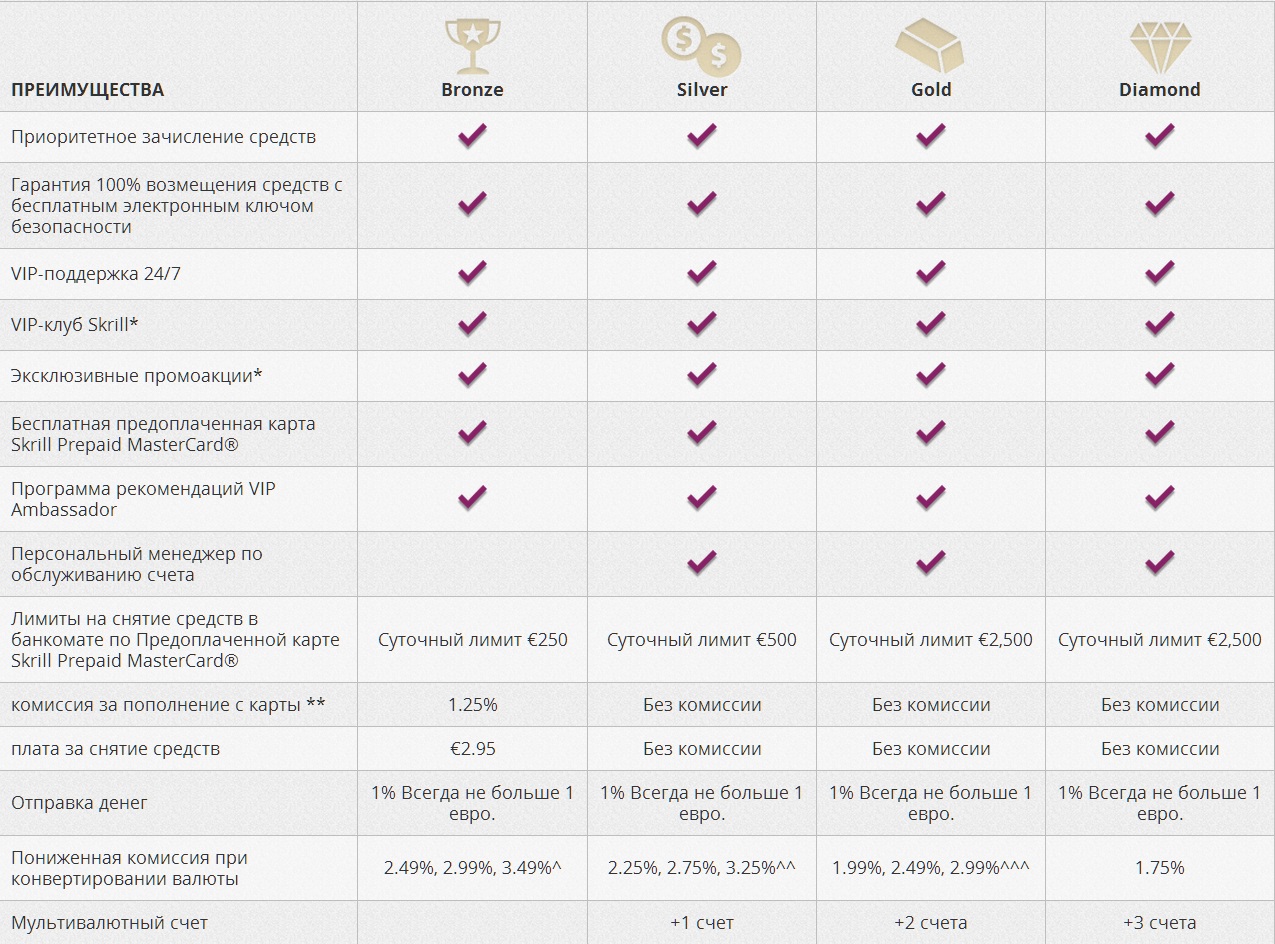The width and height of the screenshot is (1275, 944).
Task: Click the Bronze trophy icon
Action: (x=472, y=44)
